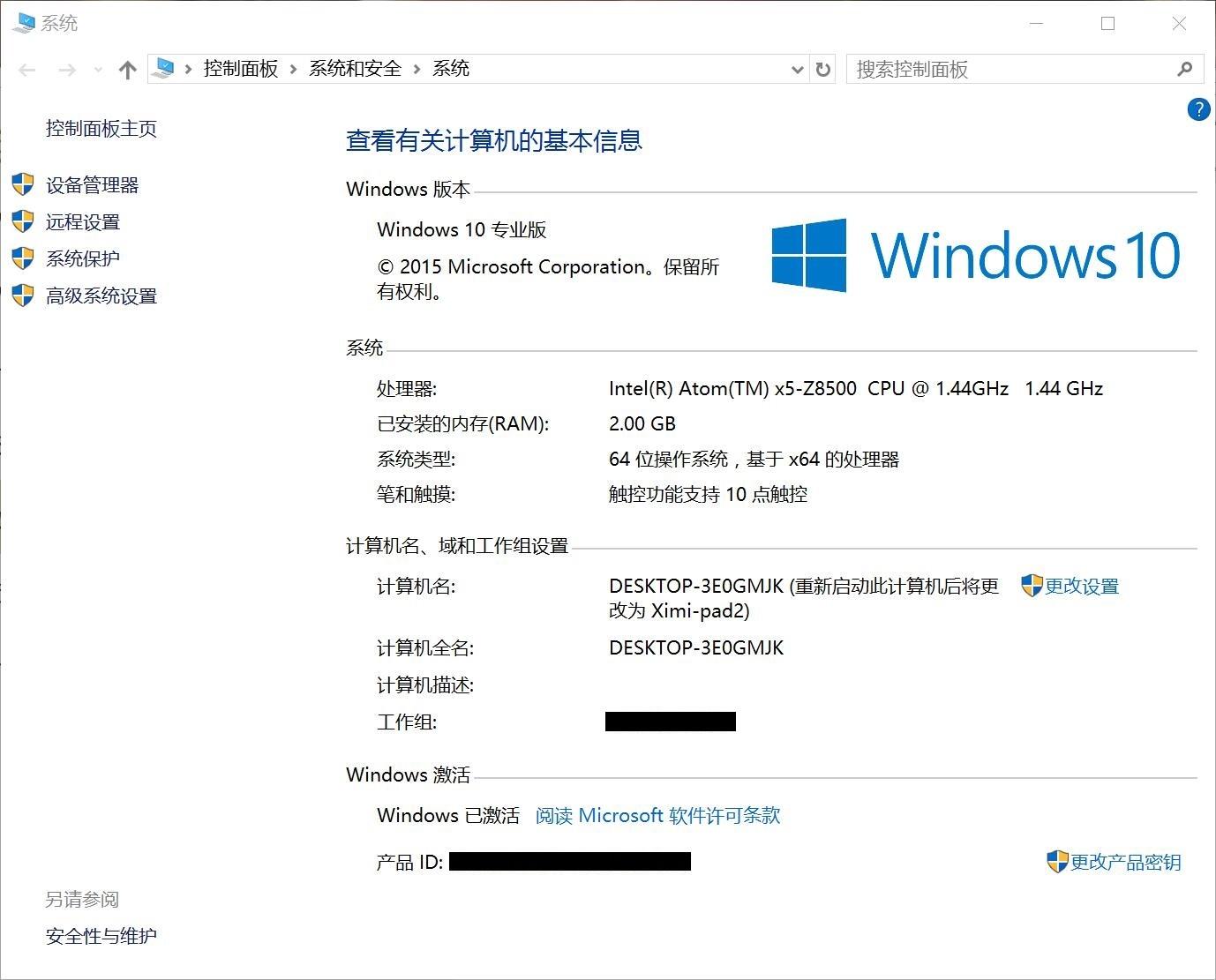Click the shield icon beside 远程设置

[22, 221]
